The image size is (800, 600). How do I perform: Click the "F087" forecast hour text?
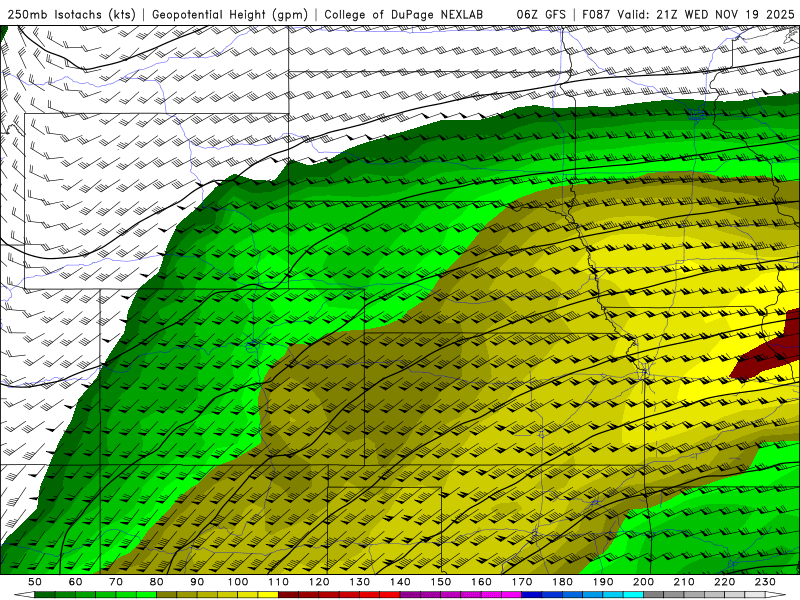point(596,15)
